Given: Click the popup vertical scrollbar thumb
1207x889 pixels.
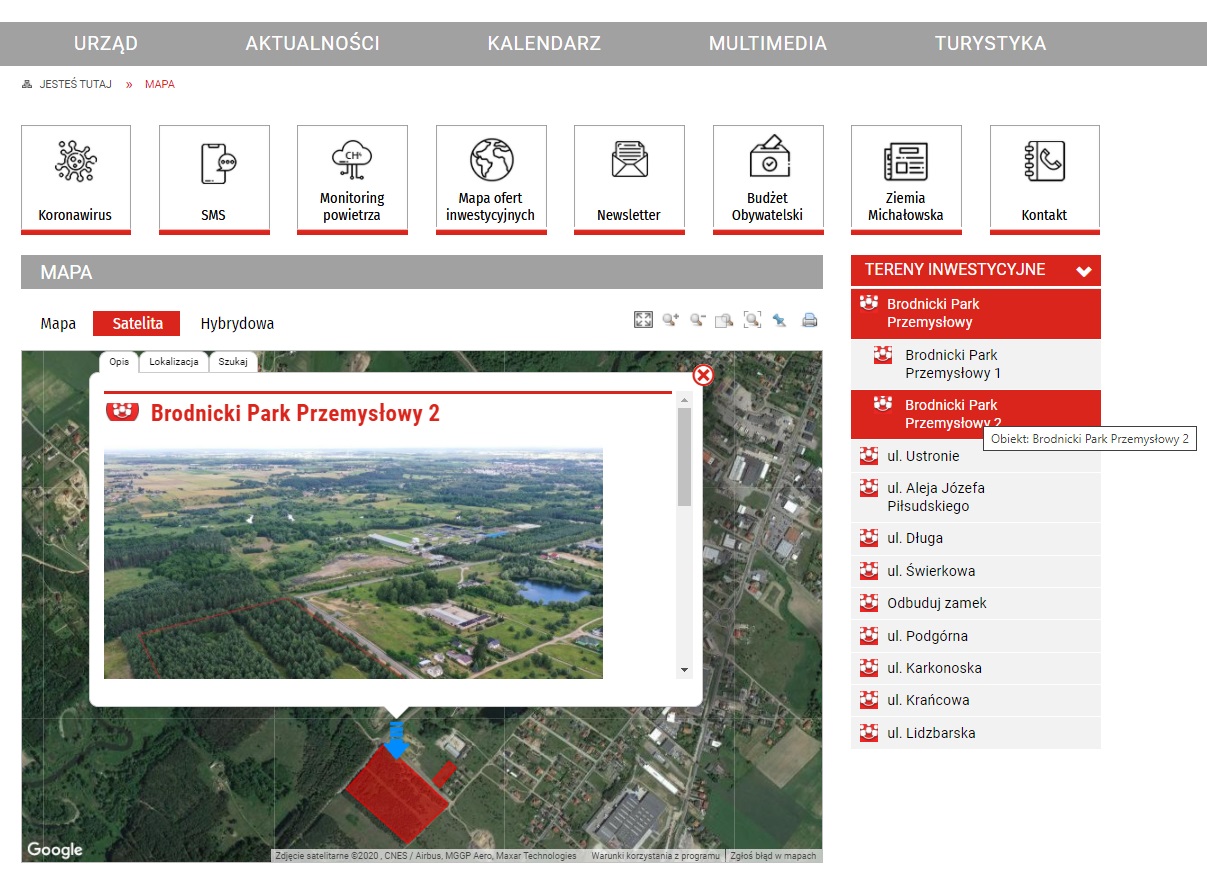Looking at the screenshot, I should tap(684, 456).
